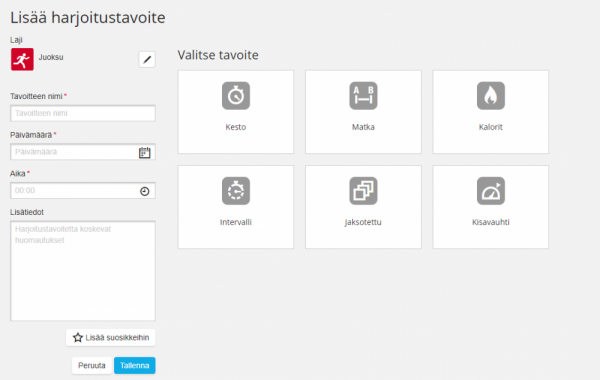This screenshot has height=380, width=600.
Task: Open the calendar picker in Päivämäärä field
Action: [x=144, y=152]
